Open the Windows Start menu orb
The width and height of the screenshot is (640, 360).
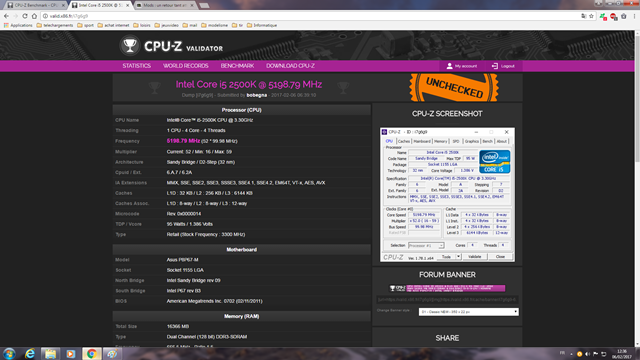(x=9, y=353)
